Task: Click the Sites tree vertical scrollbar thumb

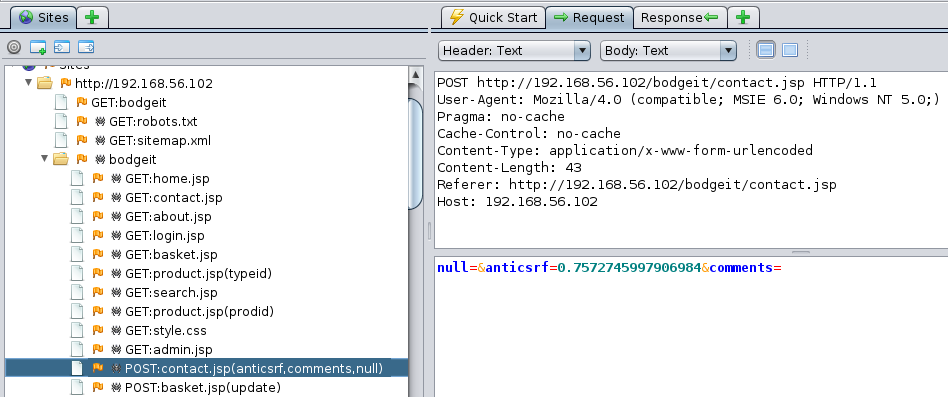Action: 415,153
